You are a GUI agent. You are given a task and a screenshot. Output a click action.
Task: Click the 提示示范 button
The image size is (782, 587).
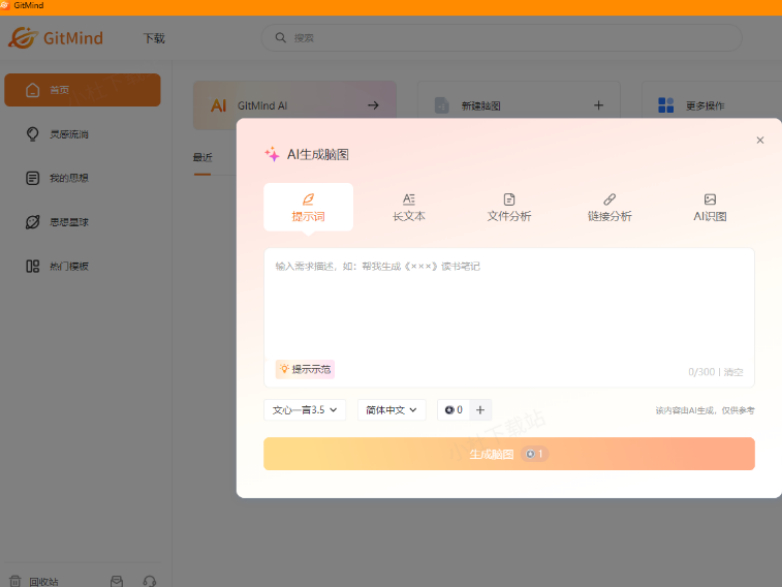coord(305,369)
